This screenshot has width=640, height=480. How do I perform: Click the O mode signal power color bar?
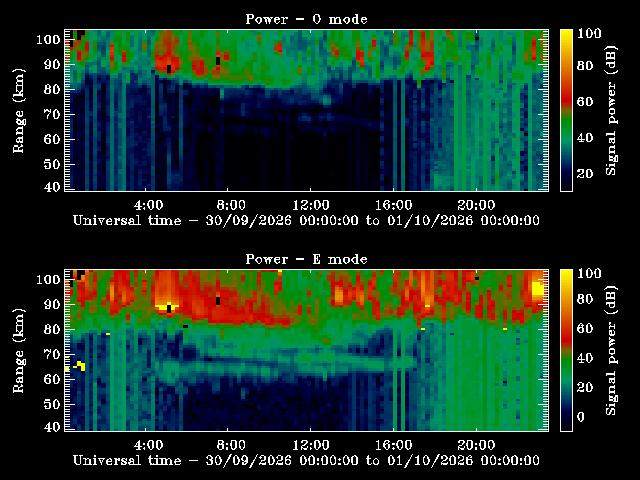pyautogui.click(x=566, y=110)
